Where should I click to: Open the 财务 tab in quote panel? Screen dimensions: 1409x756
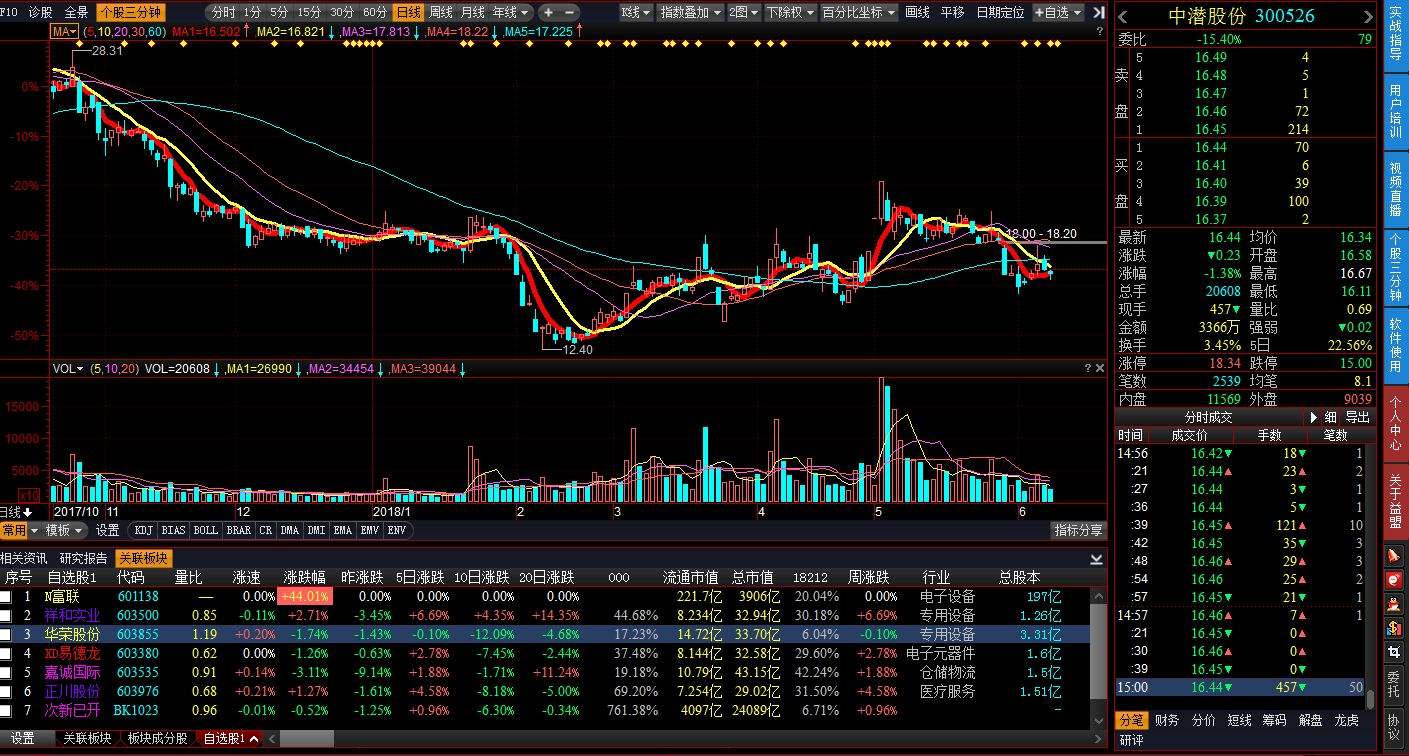click(1166, 720)
